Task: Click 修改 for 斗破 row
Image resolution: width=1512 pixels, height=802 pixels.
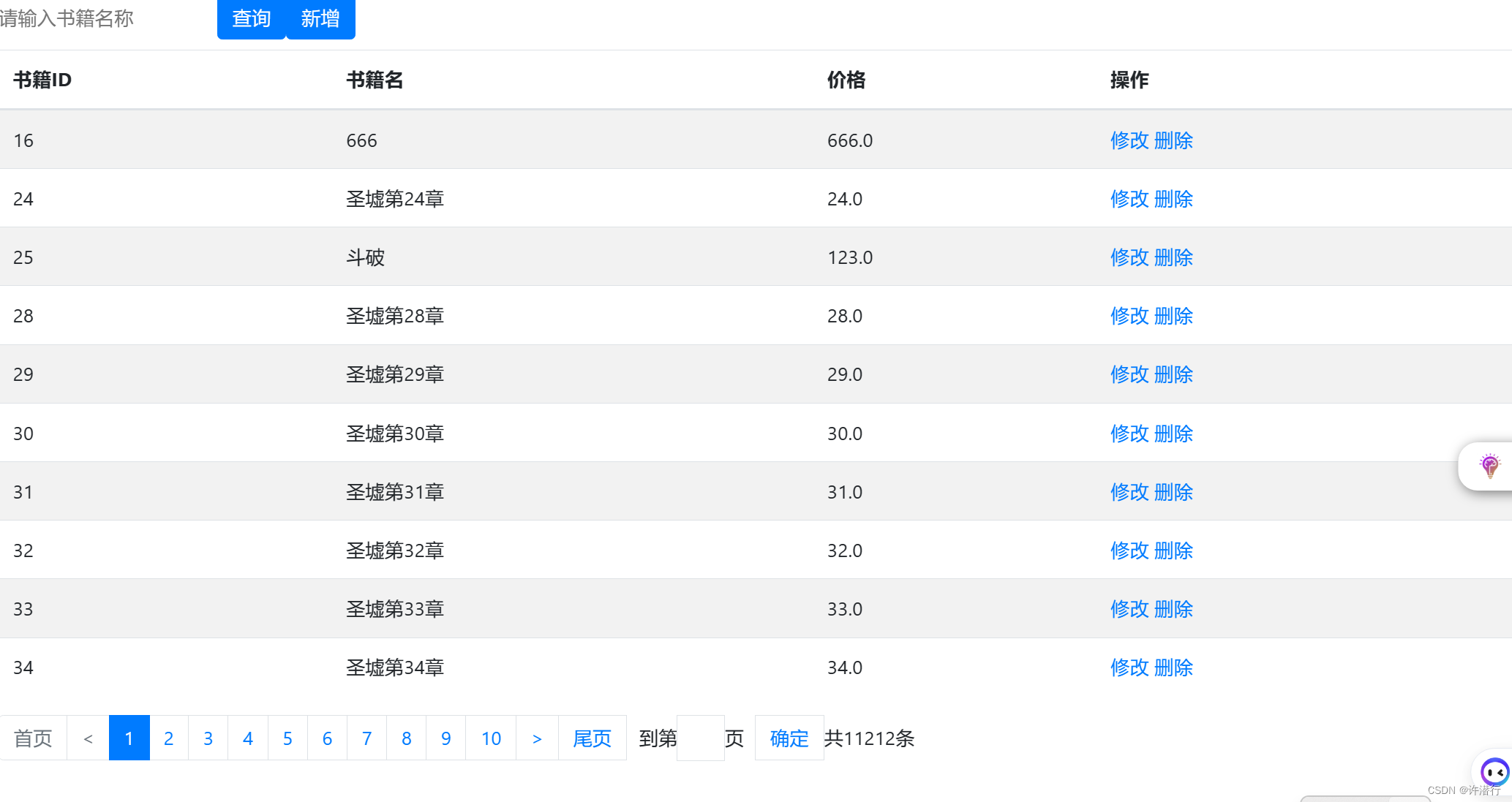Action: (x=1129, y=257)
